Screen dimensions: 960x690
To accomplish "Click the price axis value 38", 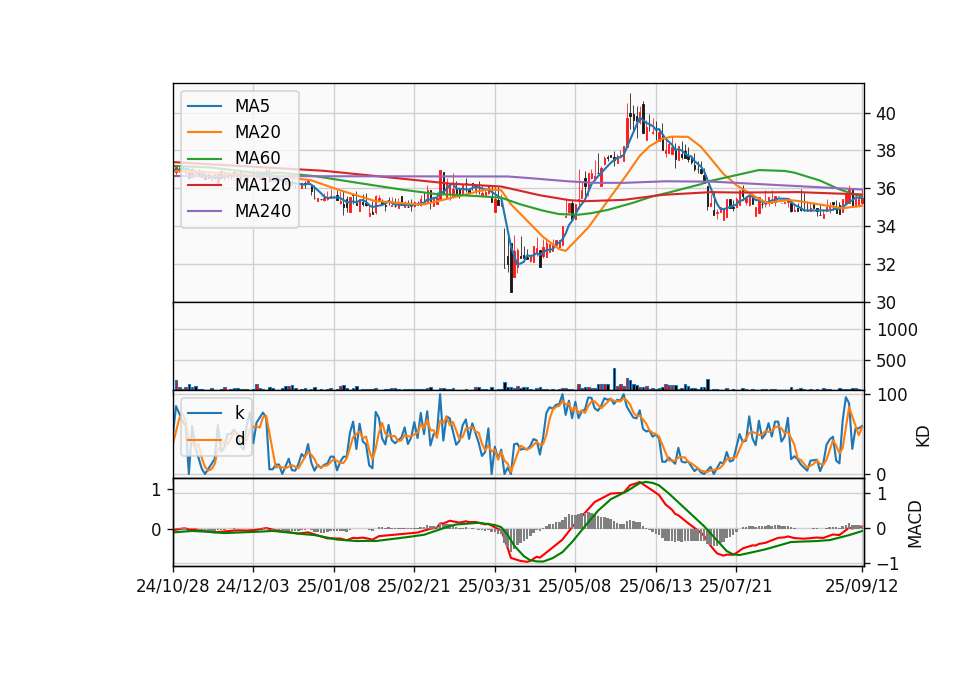I will (886, 151).
